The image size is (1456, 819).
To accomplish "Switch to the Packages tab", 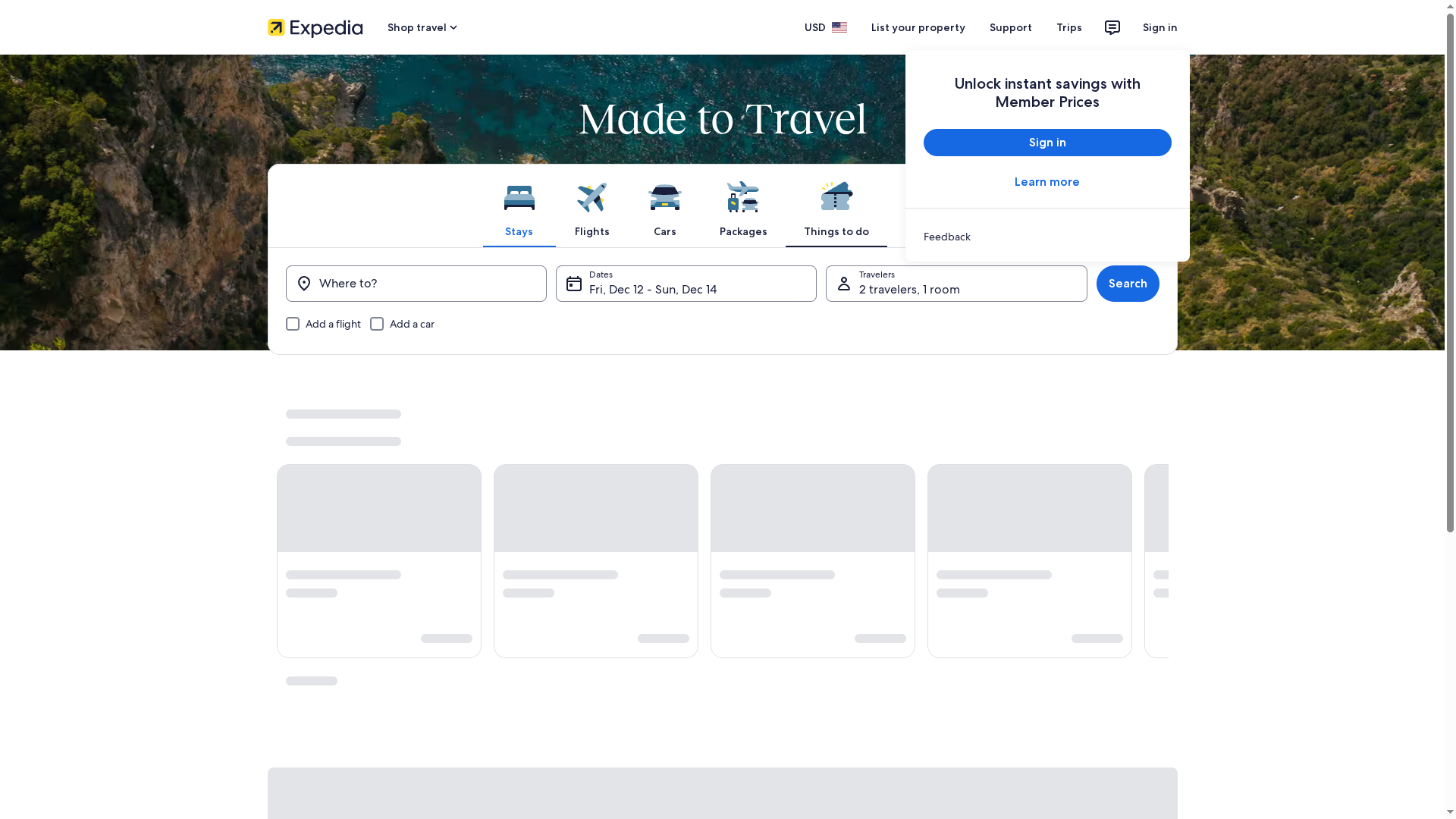I will tap(743, 210).
